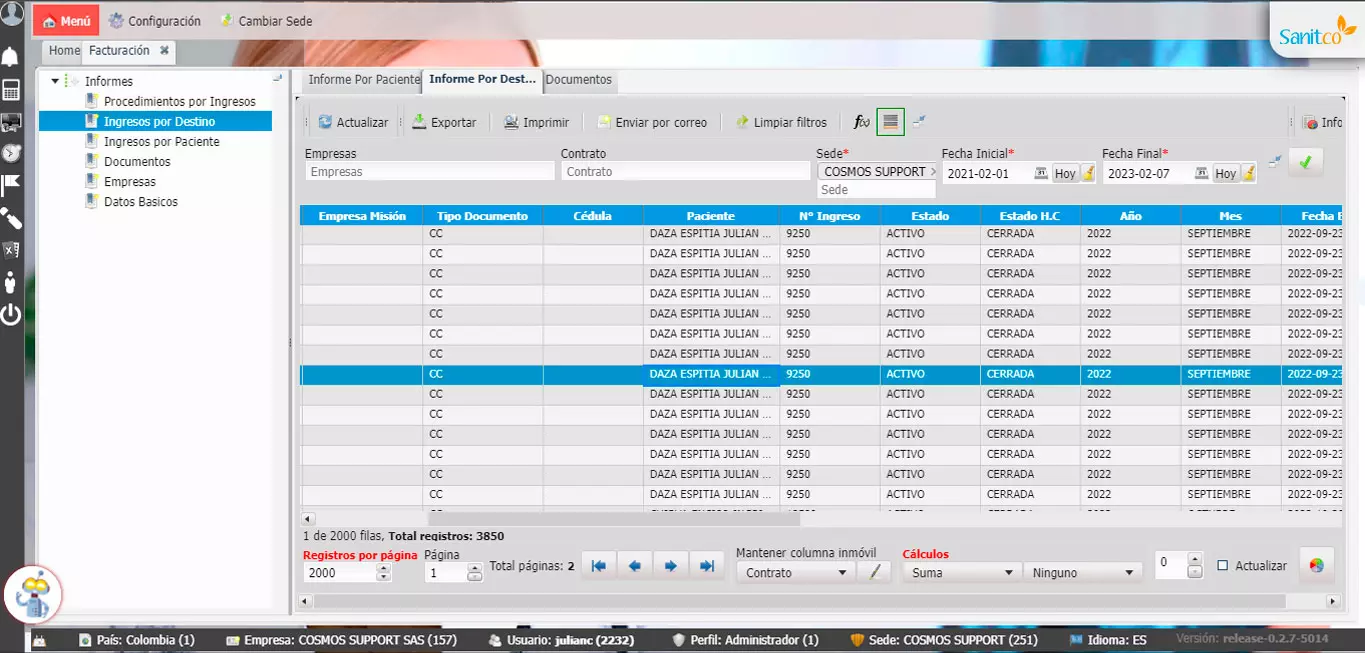Screen dimensions: 1365x653
Task: Go to the last page arrow
Action: [x=706, y=566]
